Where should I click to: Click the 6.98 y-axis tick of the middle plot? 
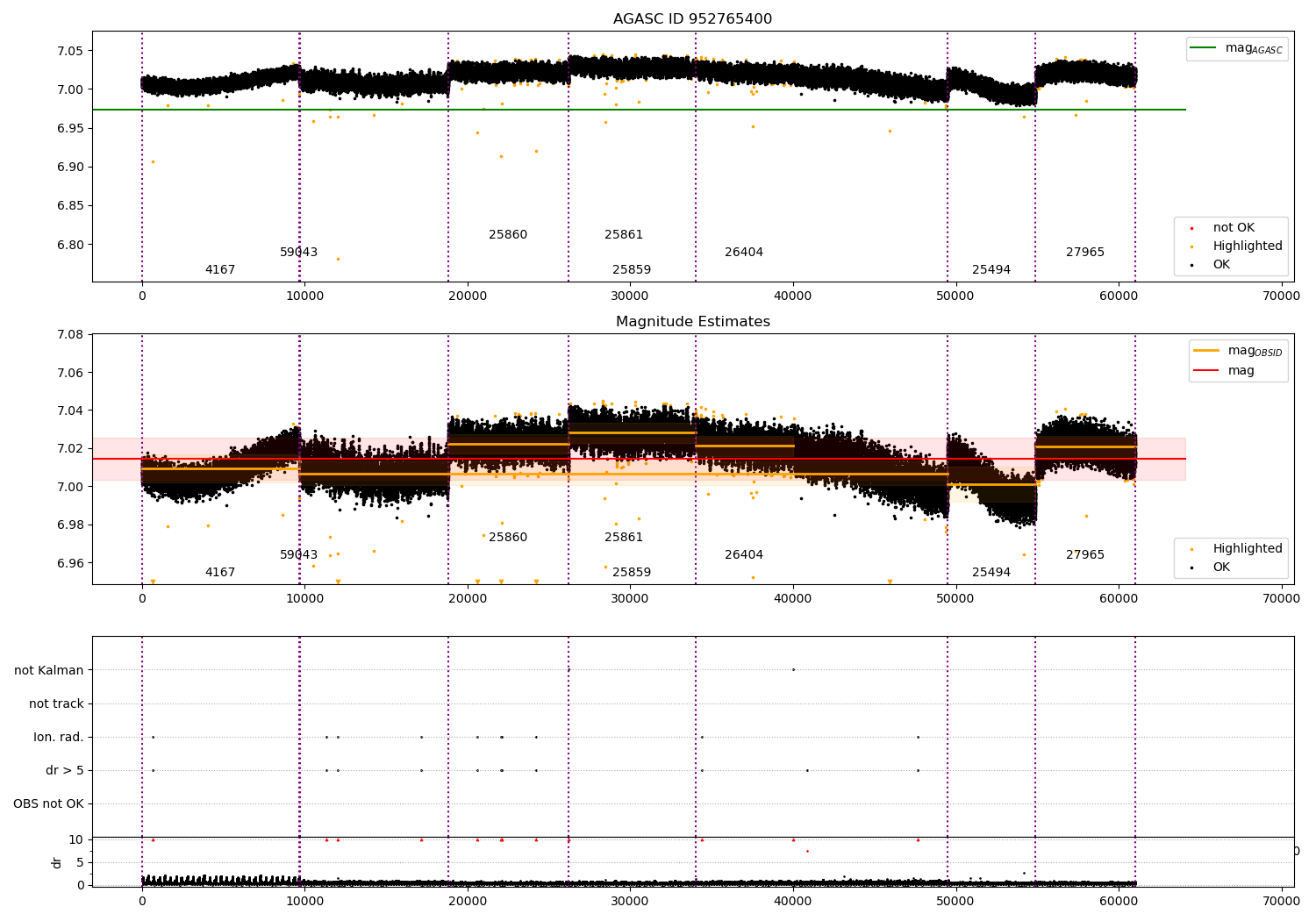[x=72, y=525]
